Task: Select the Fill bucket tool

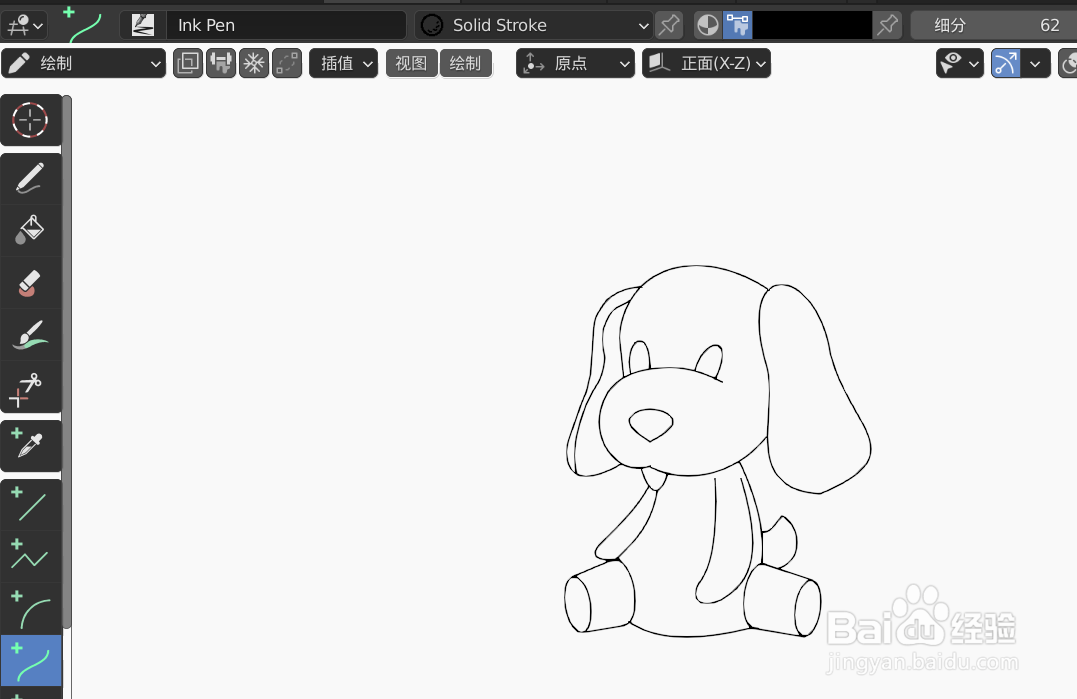Action: (x=30, y=231)
